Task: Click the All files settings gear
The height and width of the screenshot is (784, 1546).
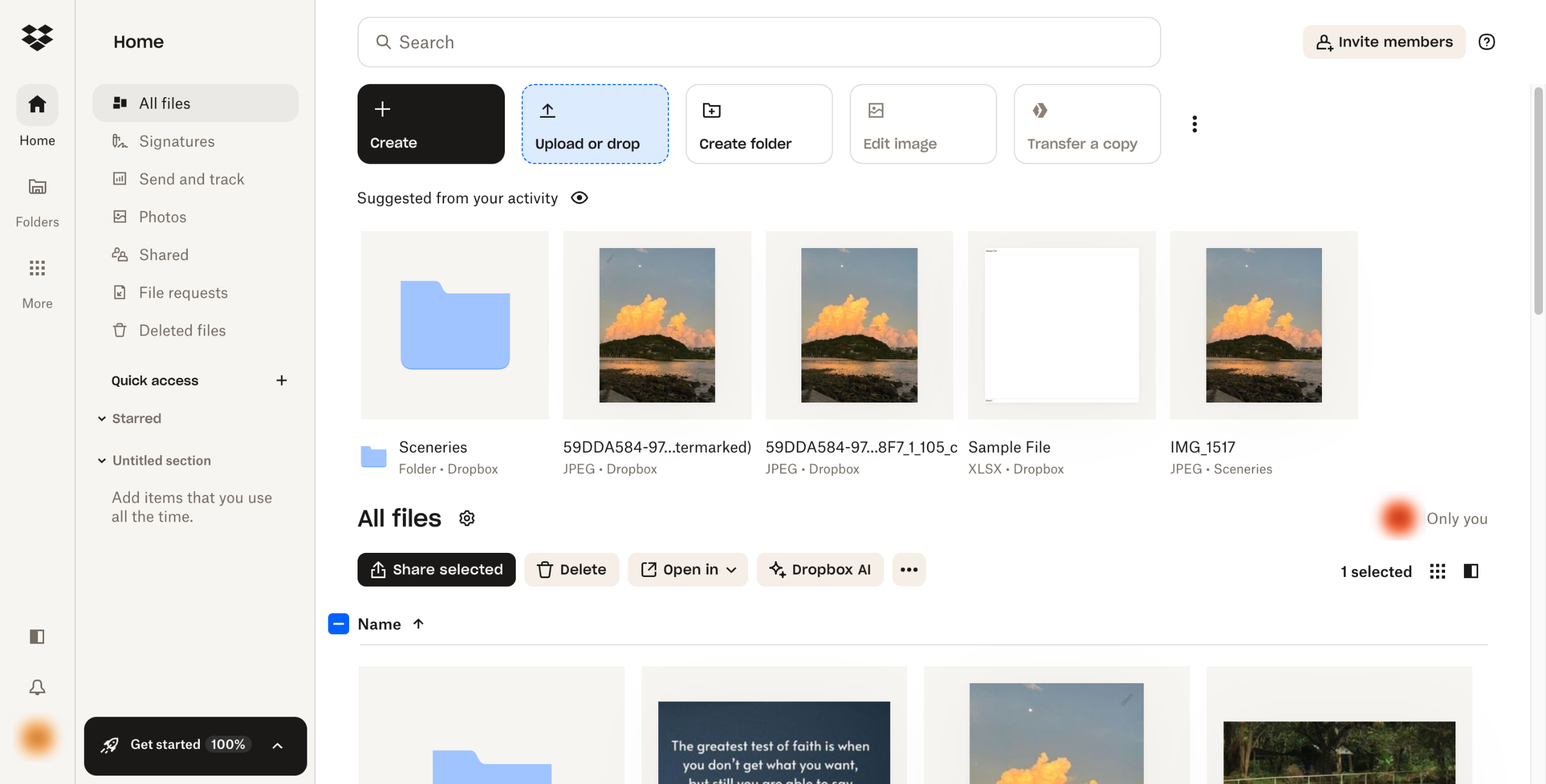Action: pyautogui.click(x=466, y=518)
